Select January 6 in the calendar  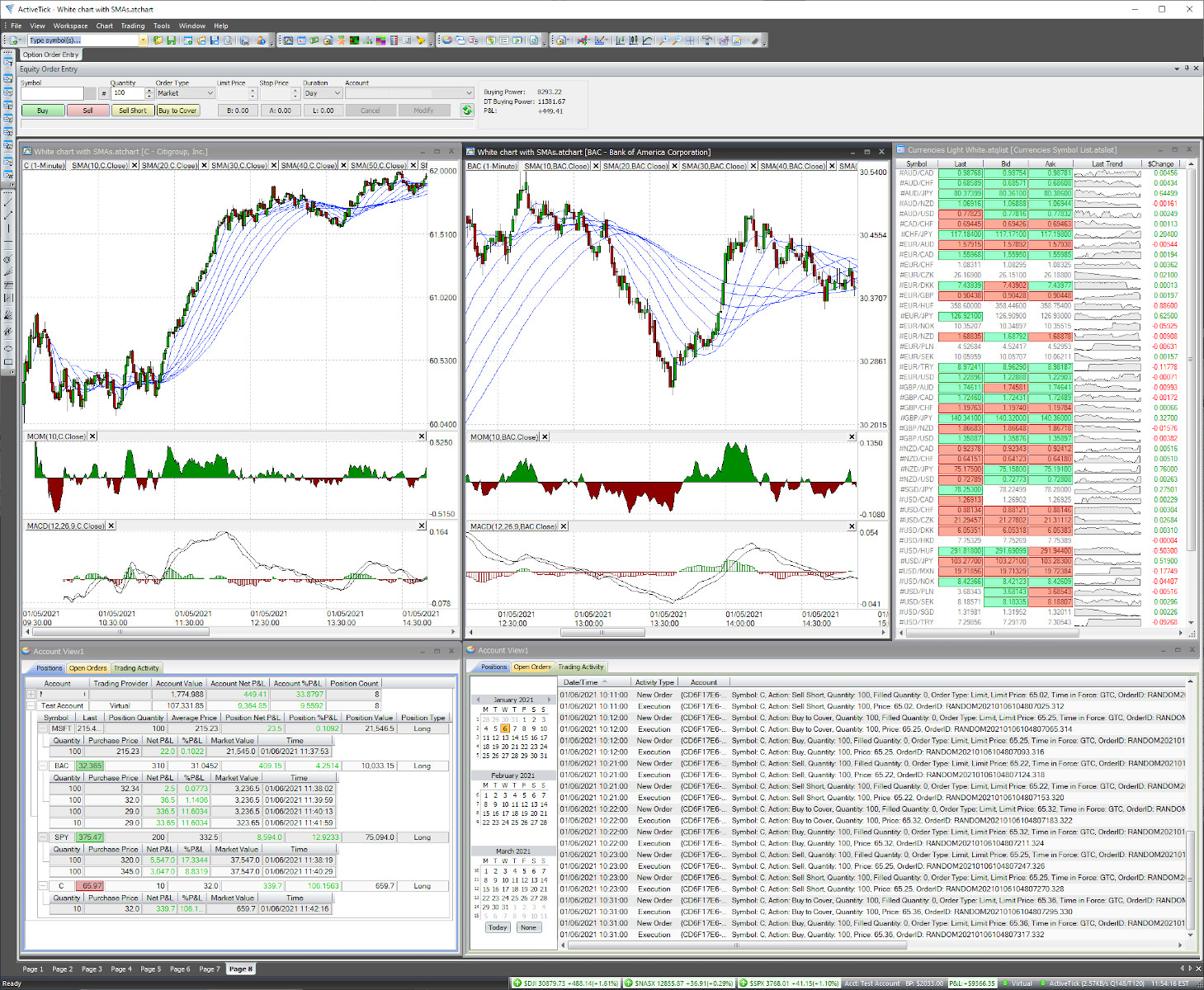[x=504, y=728]
